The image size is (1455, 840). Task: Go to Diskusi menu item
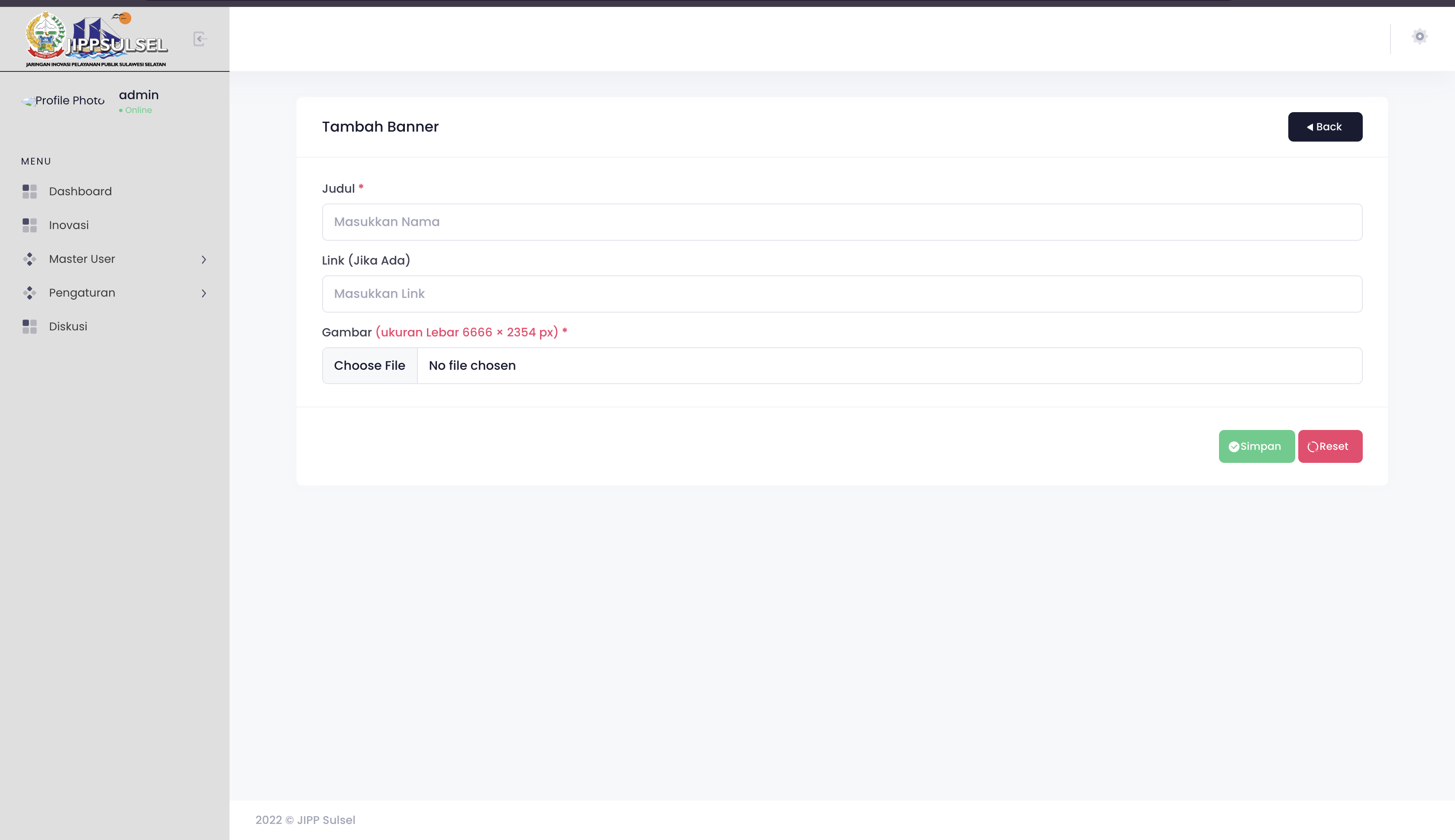pyautogui.click(x=68, y=326)
